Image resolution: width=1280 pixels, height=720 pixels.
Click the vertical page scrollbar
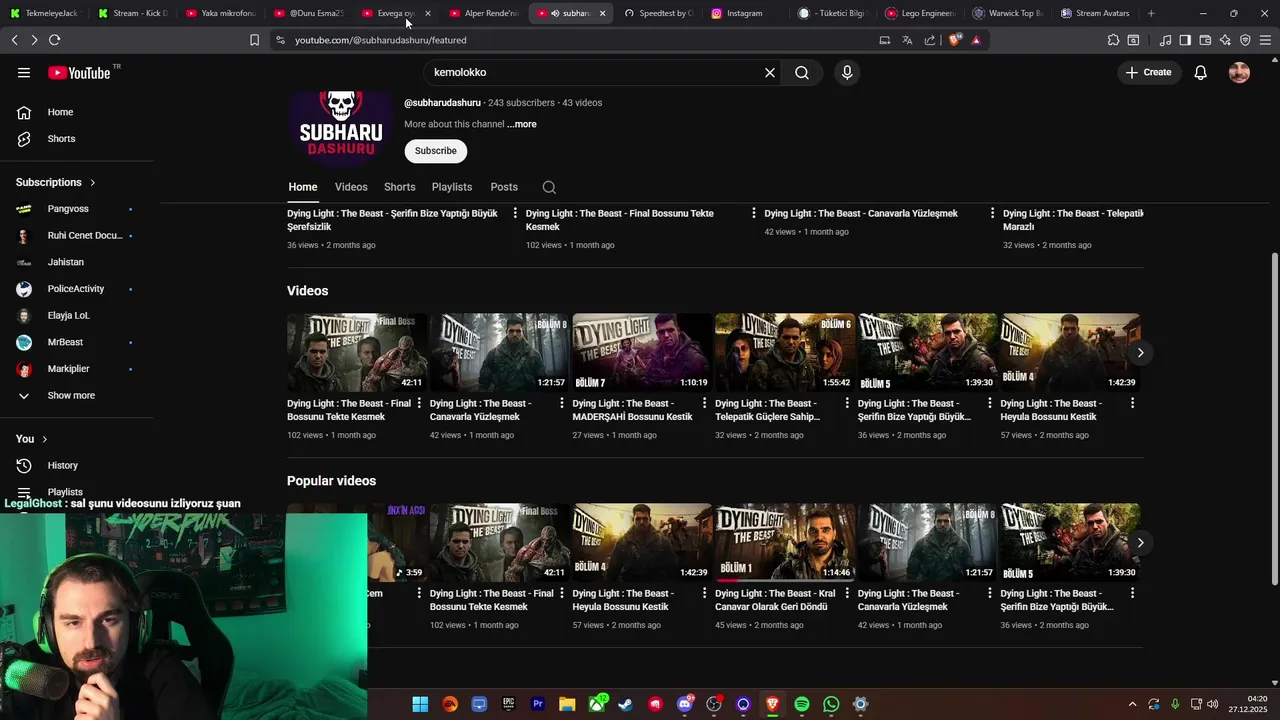1274,420
